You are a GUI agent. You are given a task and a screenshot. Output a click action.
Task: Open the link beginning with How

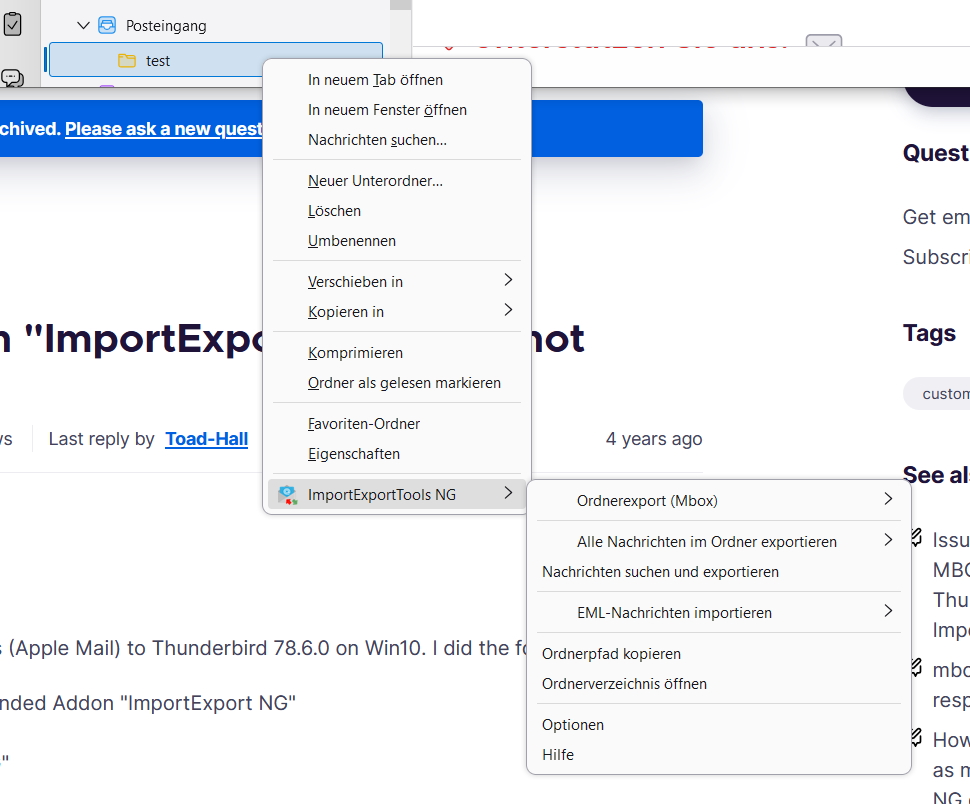(x=951, y=767)
